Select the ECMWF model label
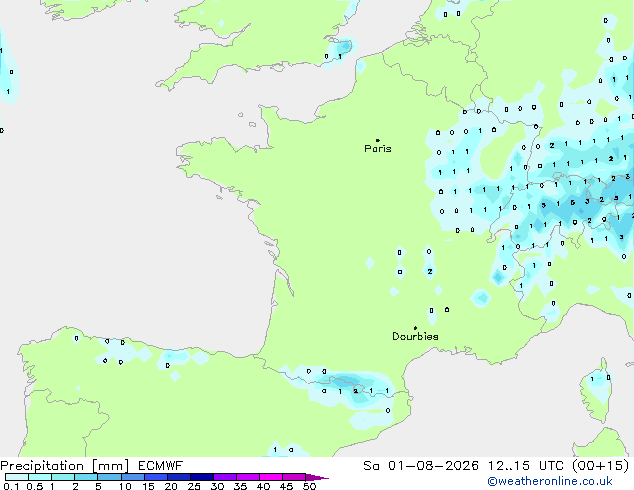Viewport: 634px width, 490px height. (x=161, y=466)
